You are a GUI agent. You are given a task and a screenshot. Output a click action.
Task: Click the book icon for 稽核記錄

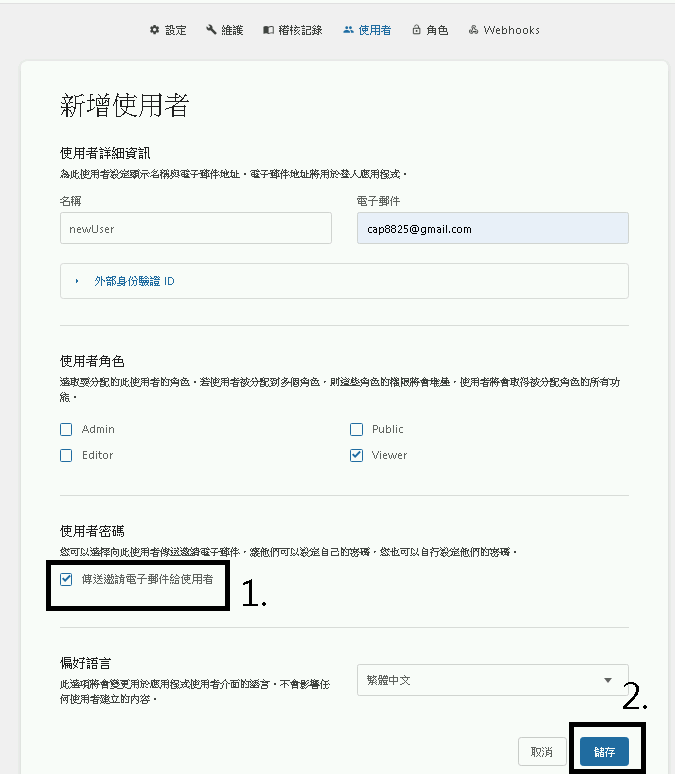(x=268, y=30)
